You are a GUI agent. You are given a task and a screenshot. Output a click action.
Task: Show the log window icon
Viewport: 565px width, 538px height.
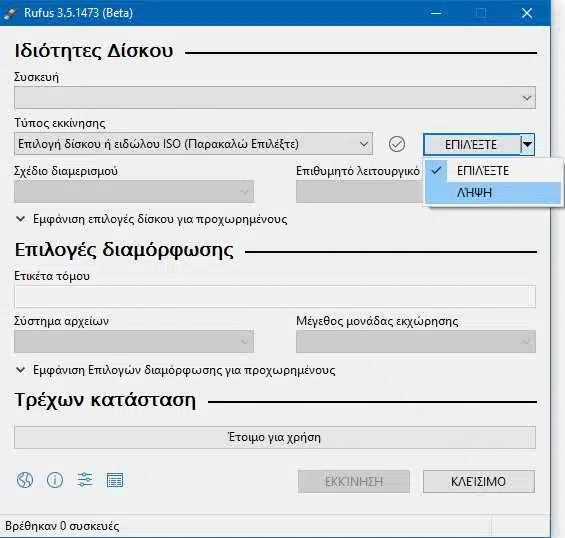tap(115, 480)
